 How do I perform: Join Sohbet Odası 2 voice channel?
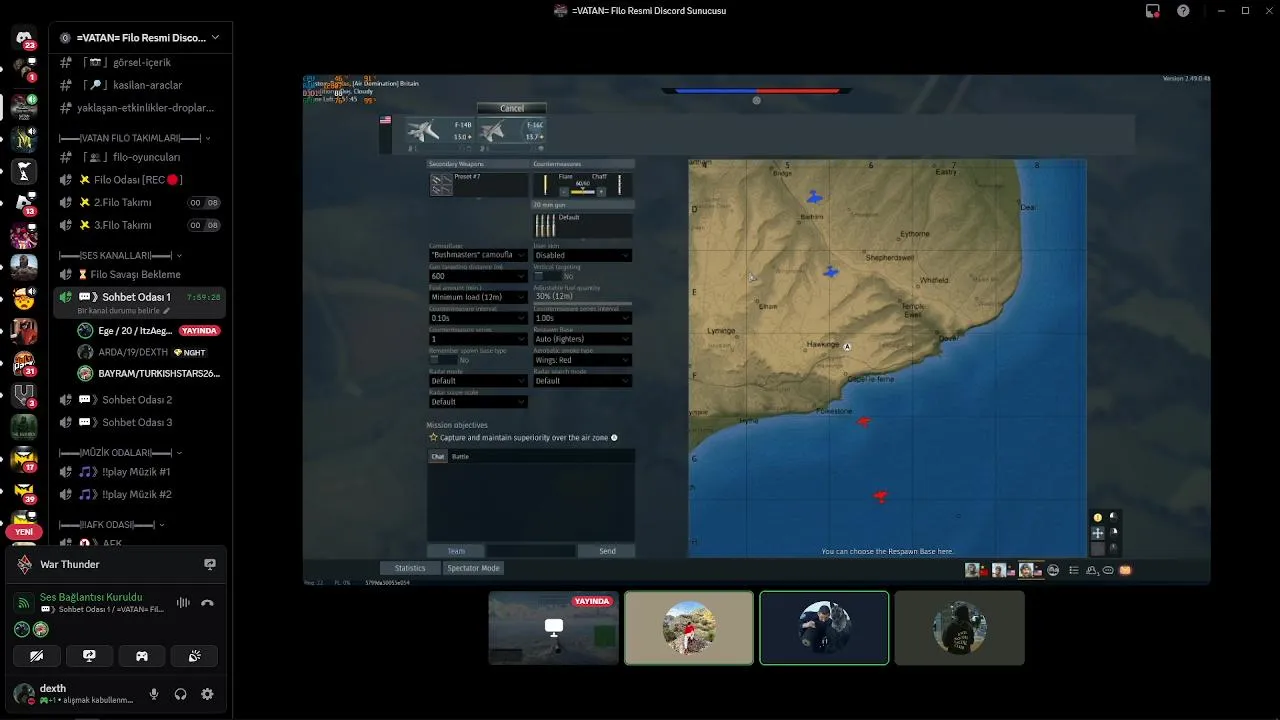tap(140, 399)
